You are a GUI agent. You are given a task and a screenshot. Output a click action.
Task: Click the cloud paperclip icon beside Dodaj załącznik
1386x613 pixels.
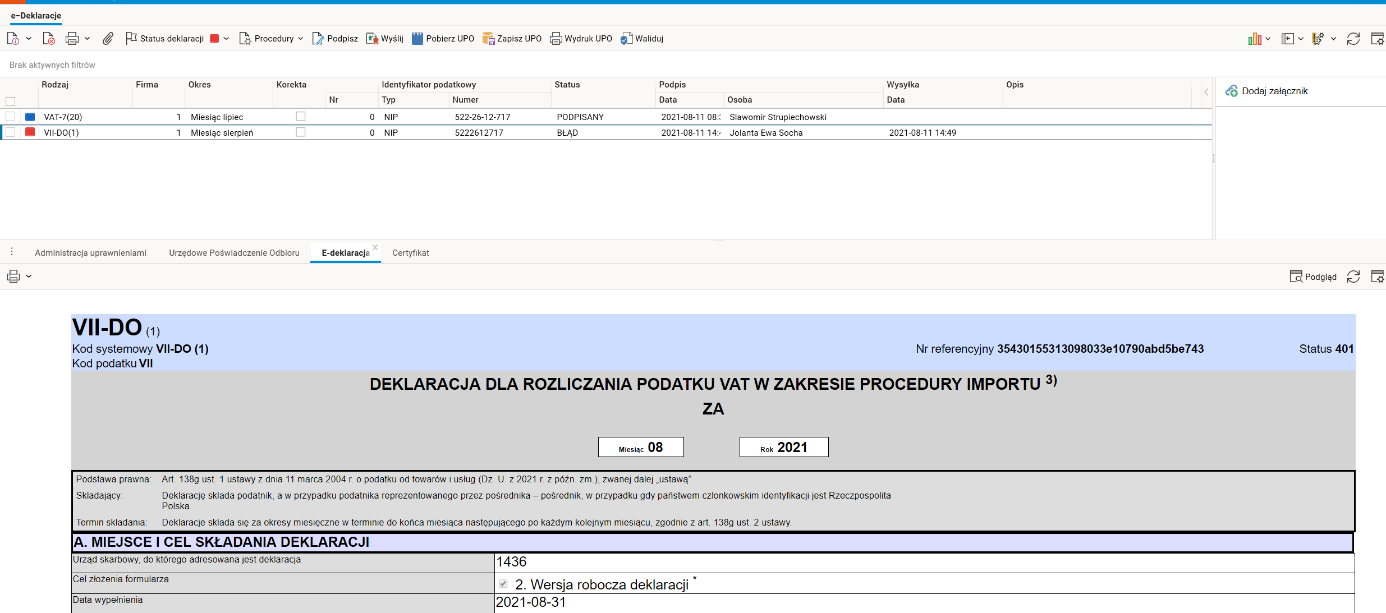(x=1231, y=91)
